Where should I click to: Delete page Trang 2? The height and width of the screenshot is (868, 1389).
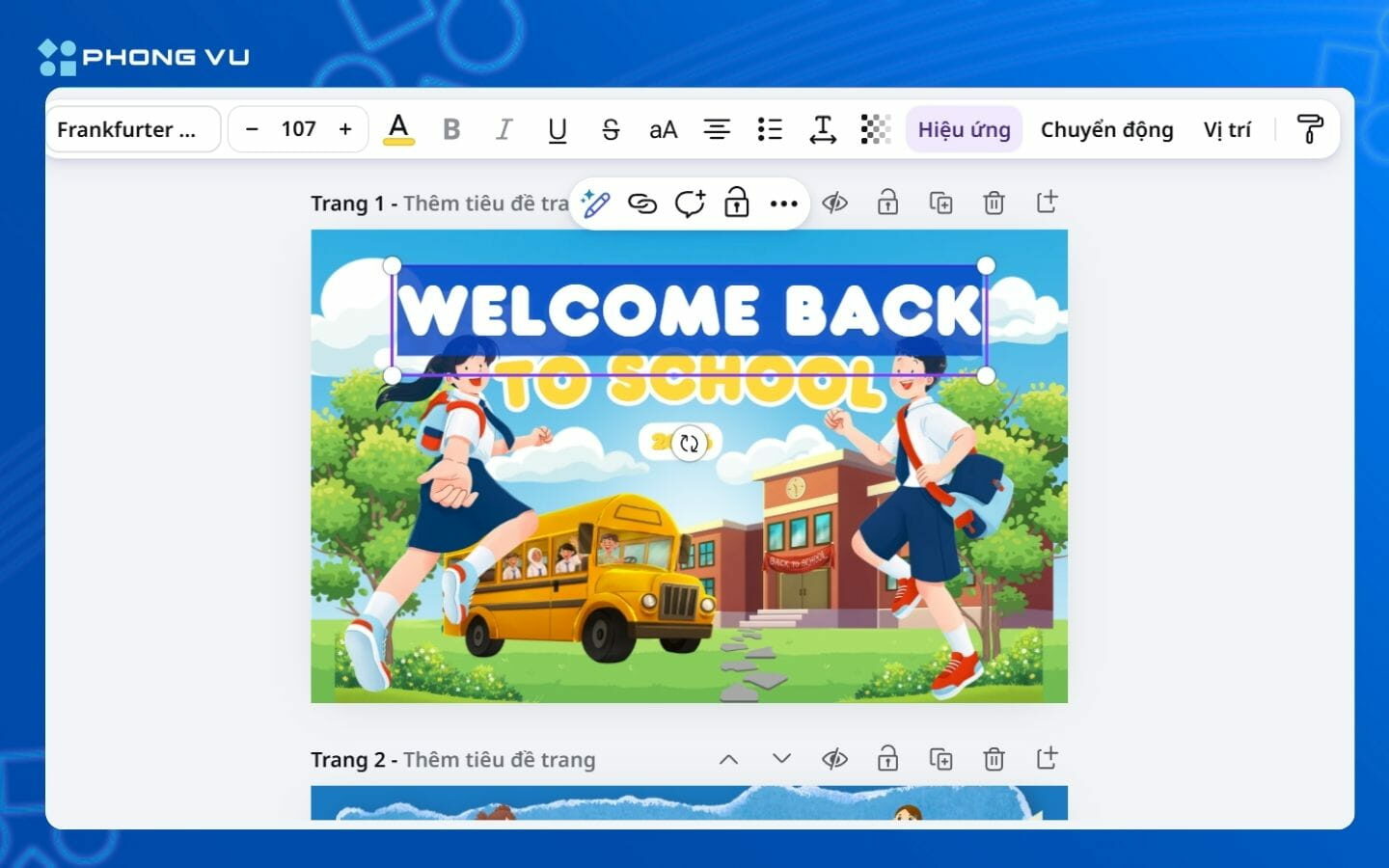click(x=994, y=760)
